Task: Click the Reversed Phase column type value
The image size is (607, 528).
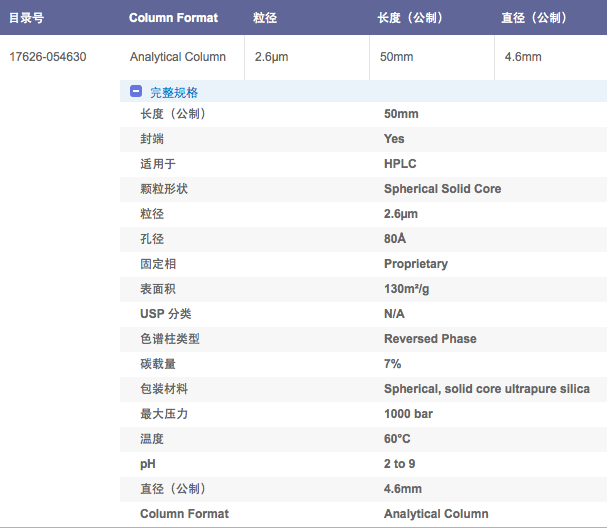Action: pyautogui.click(x=430, y=339)
